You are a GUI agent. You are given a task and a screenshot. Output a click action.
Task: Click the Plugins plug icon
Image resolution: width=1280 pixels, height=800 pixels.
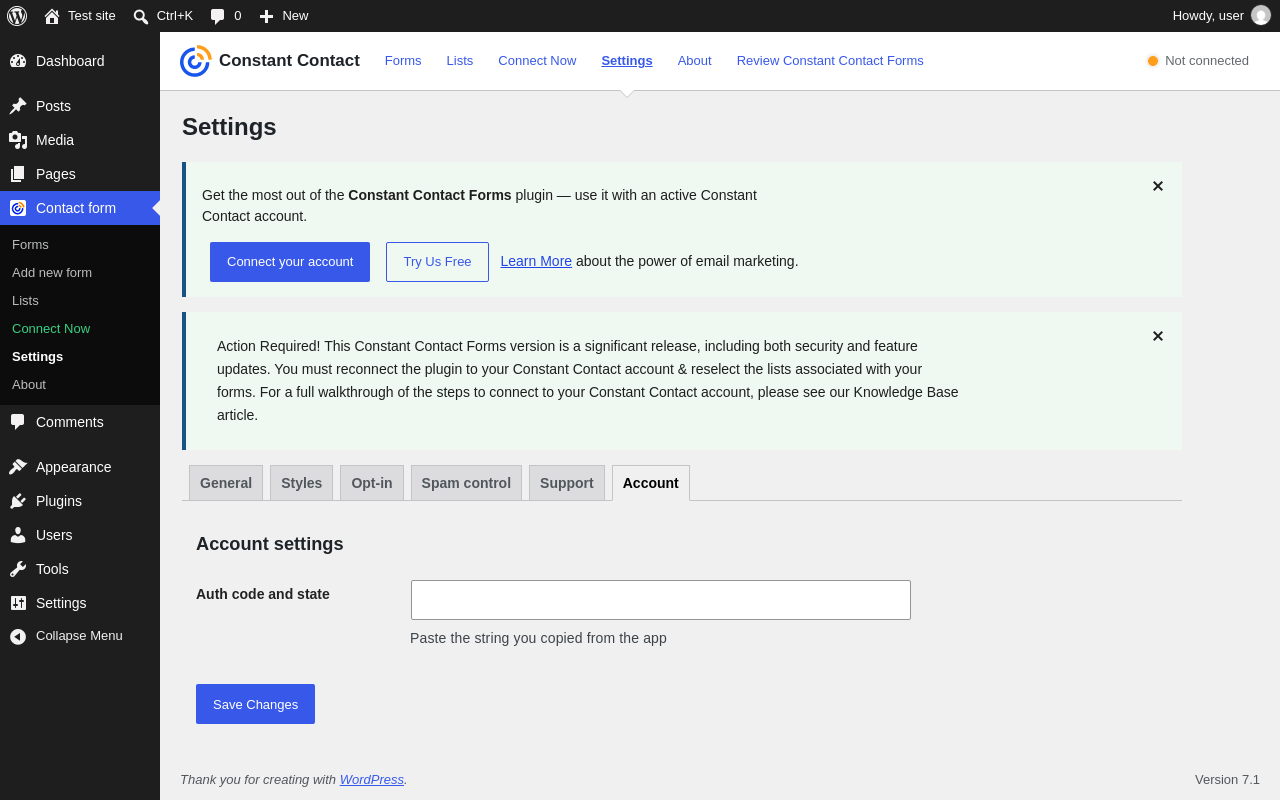(x=18, y=501)
